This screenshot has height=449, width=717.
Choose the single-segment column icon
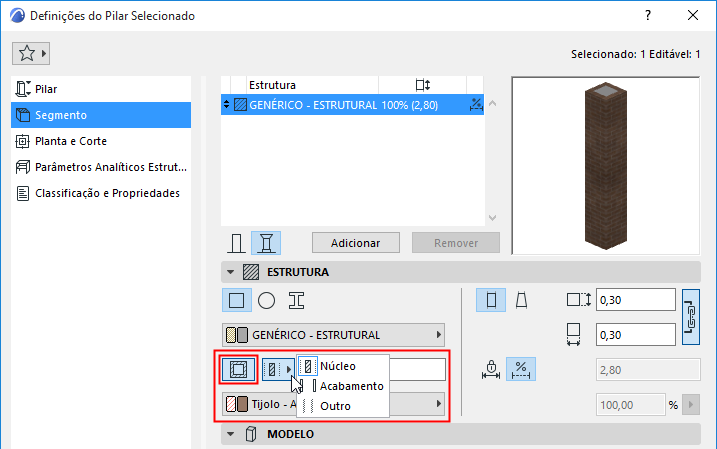pyautogui.click(x=237, y=243)
